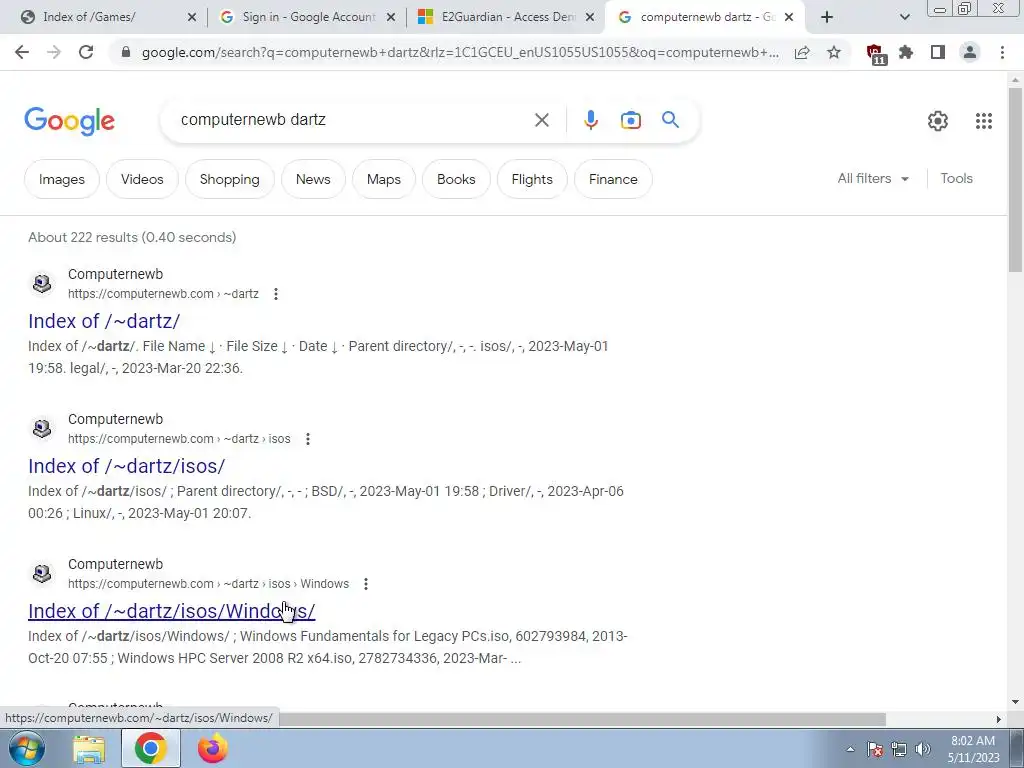Filter results by Flights

[532, 179]
